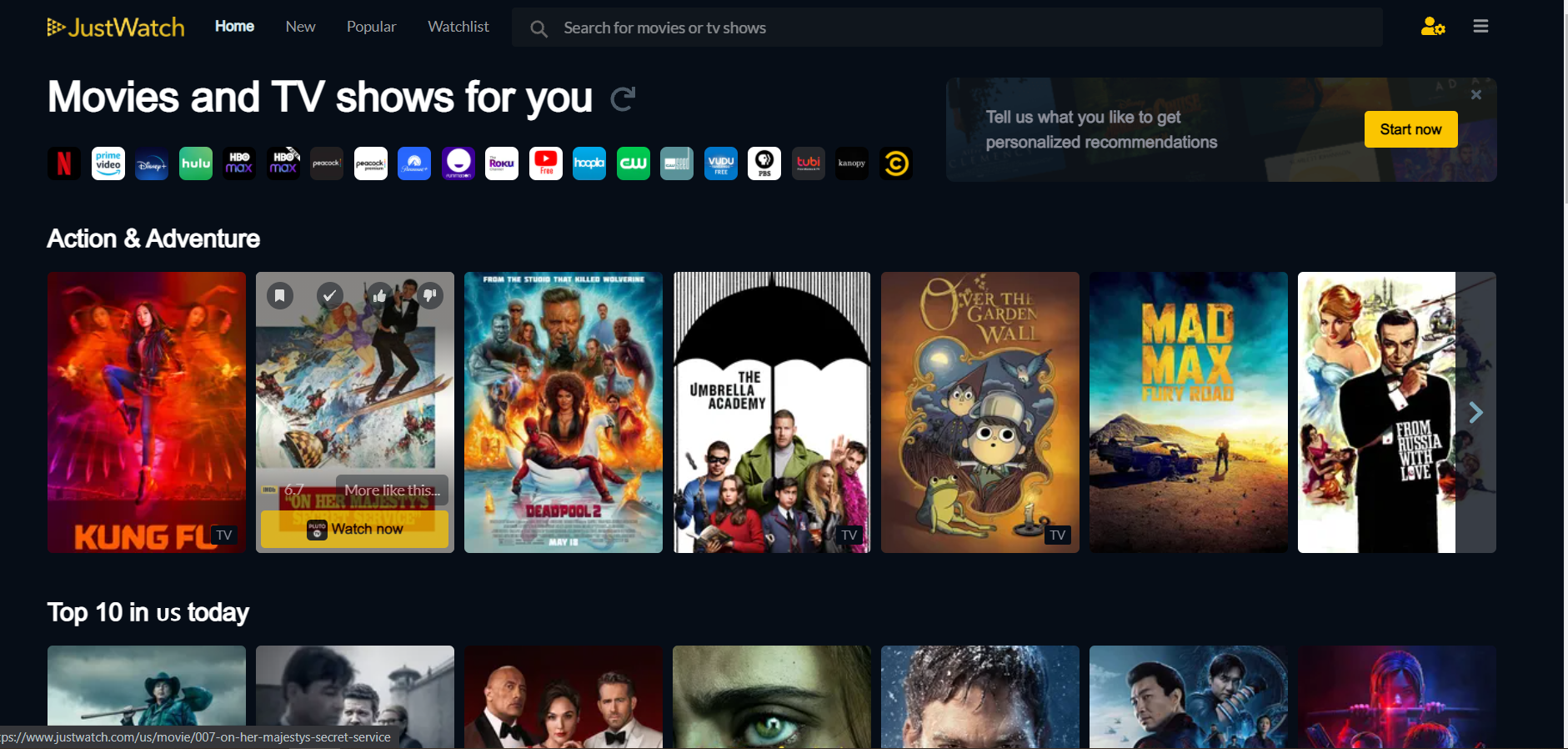Click the Start now button
Screen dimensions: 1568x749
tap(1410, 129)
